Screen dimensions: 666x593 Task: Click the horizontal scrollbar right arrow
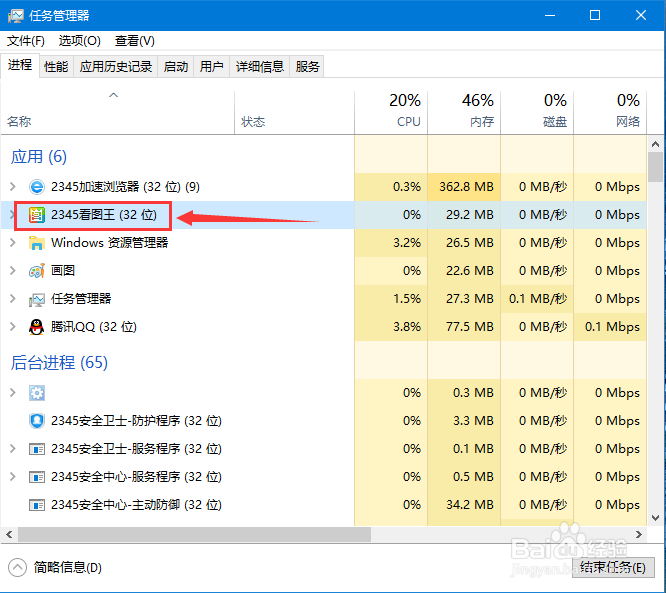[x=639, y=534]
